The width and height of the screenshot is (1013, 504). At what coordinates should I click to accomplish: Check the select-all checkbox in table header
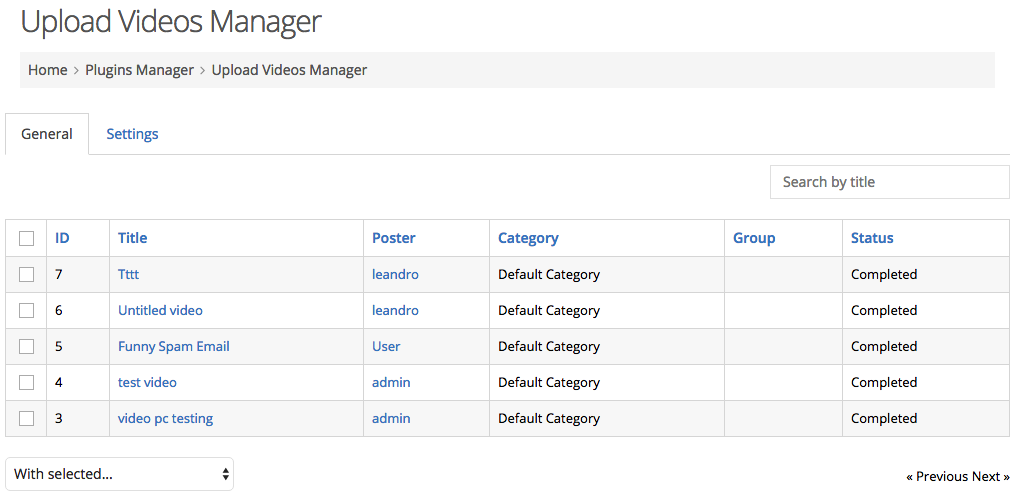click(x=26, y=238)
